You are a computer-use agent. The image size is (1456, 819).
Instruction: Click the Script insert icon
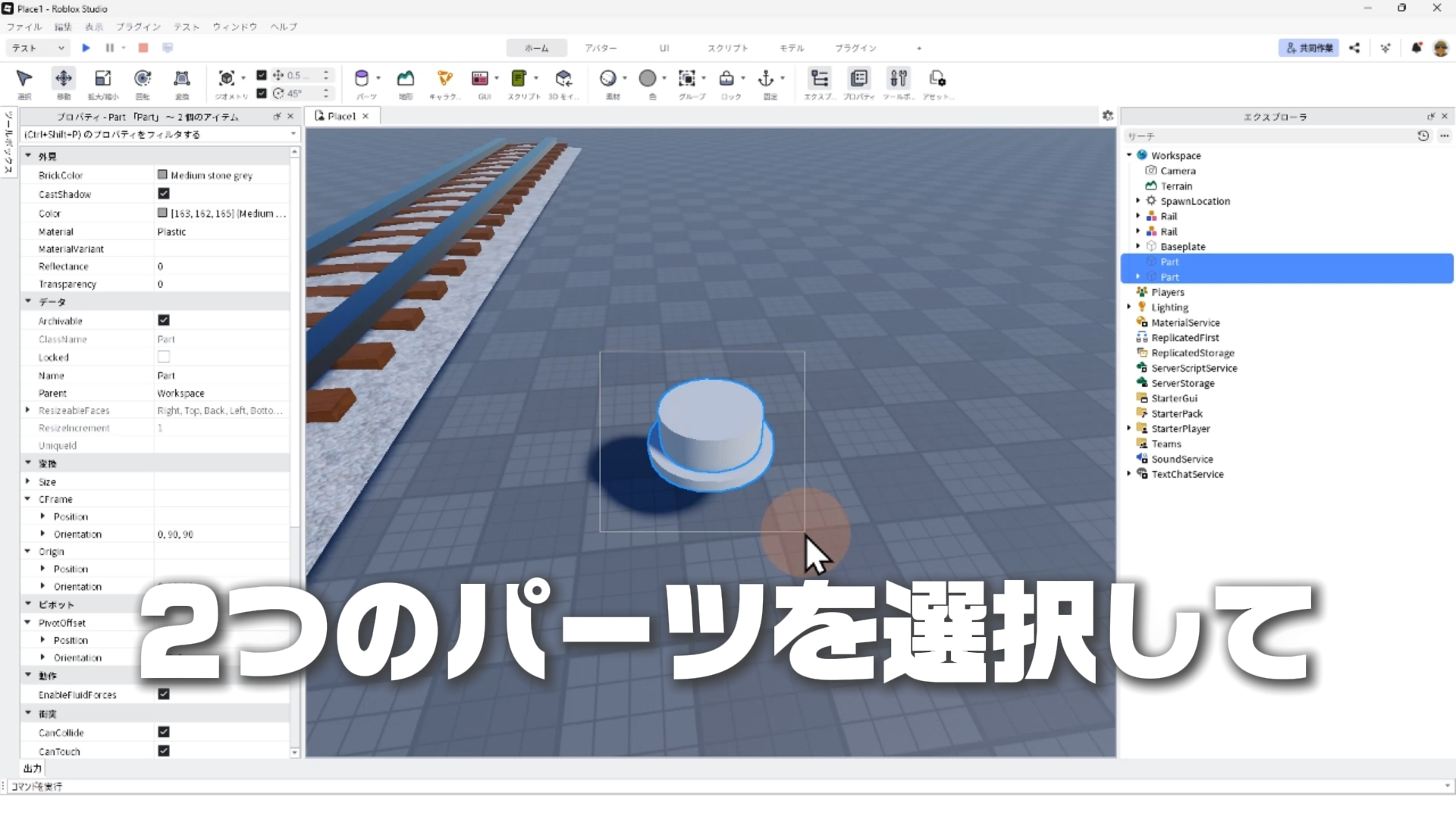point(519,79)
